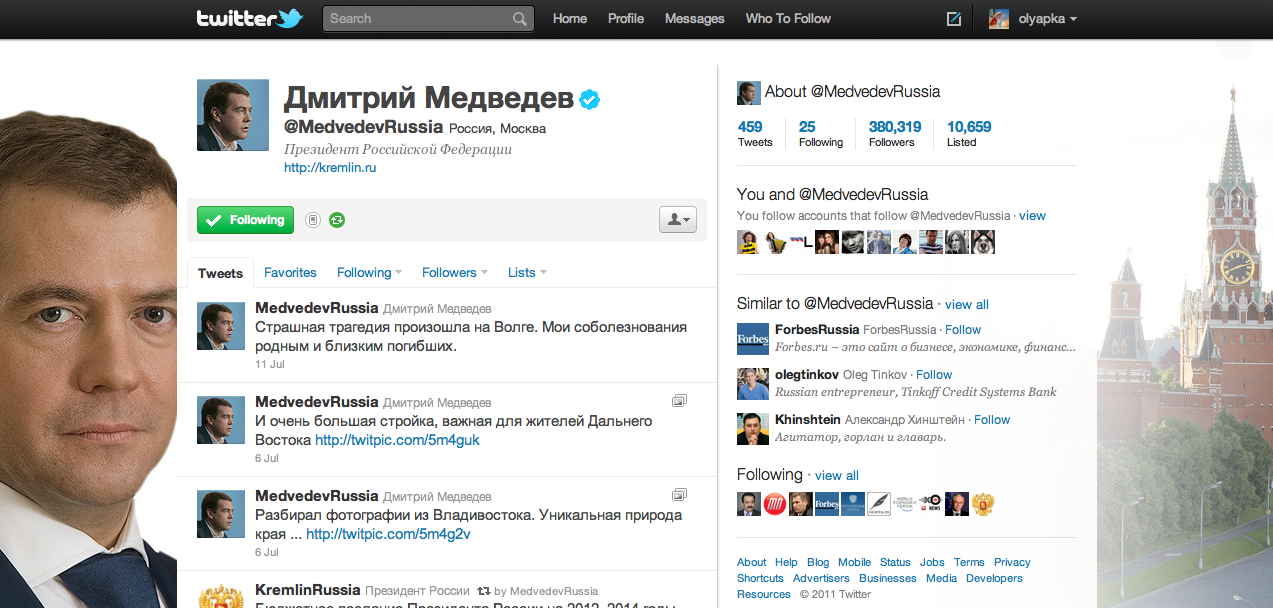This screenshot has width=1273, height=608.
Task: Open Profile in top navigation
Action: [626, 18]
